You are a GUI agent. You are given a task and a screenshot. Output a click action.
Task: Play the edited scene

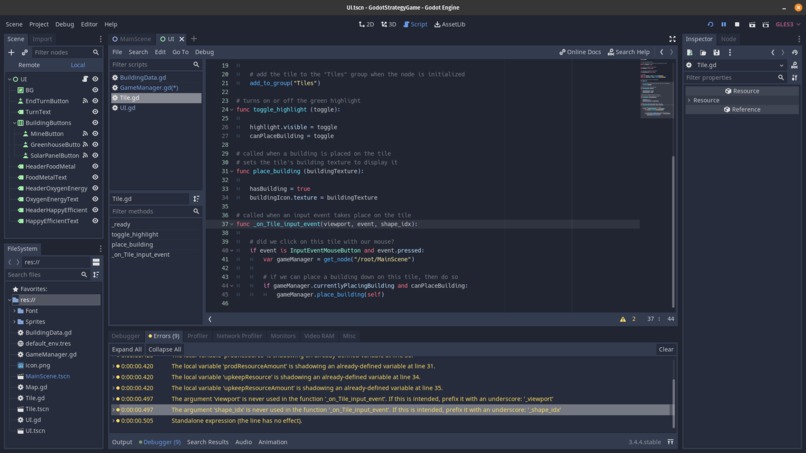(x=752, y=24)
